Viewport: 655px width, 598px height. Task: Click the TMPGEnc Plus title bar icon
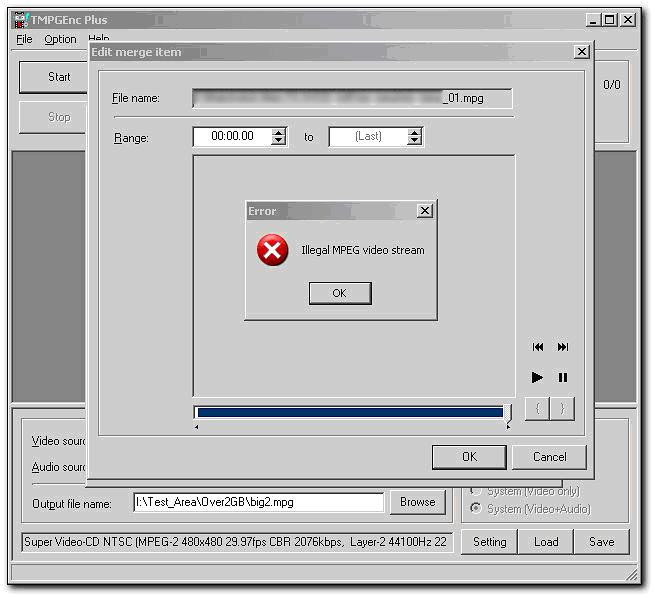[x=21, y=20]
